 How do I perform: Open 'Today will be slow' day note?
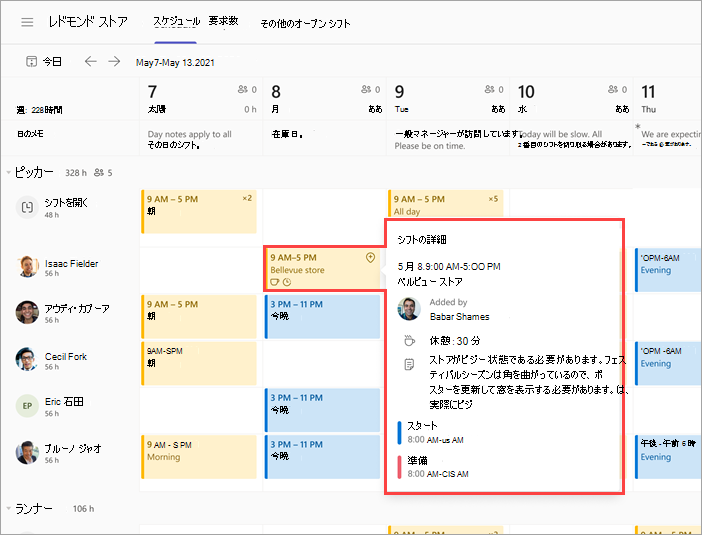click(x=572, y=139)
